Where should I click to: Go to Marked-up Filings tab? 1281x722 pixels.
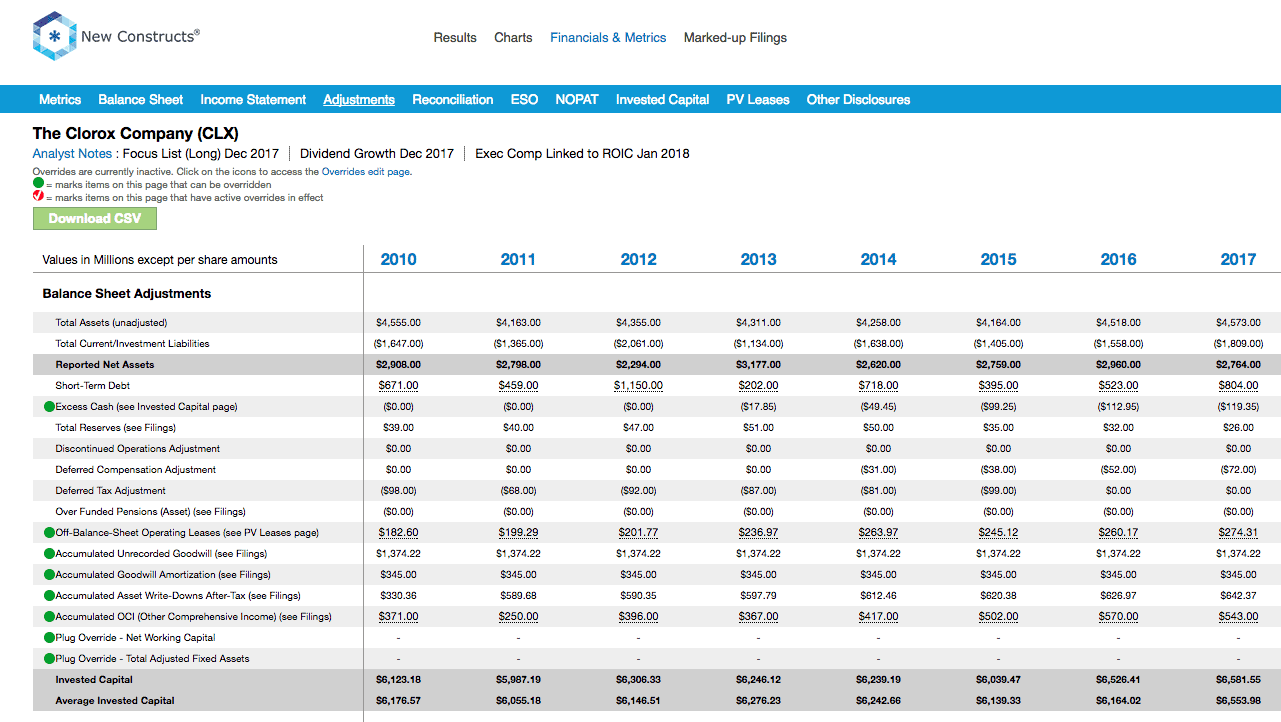point(735,38)
